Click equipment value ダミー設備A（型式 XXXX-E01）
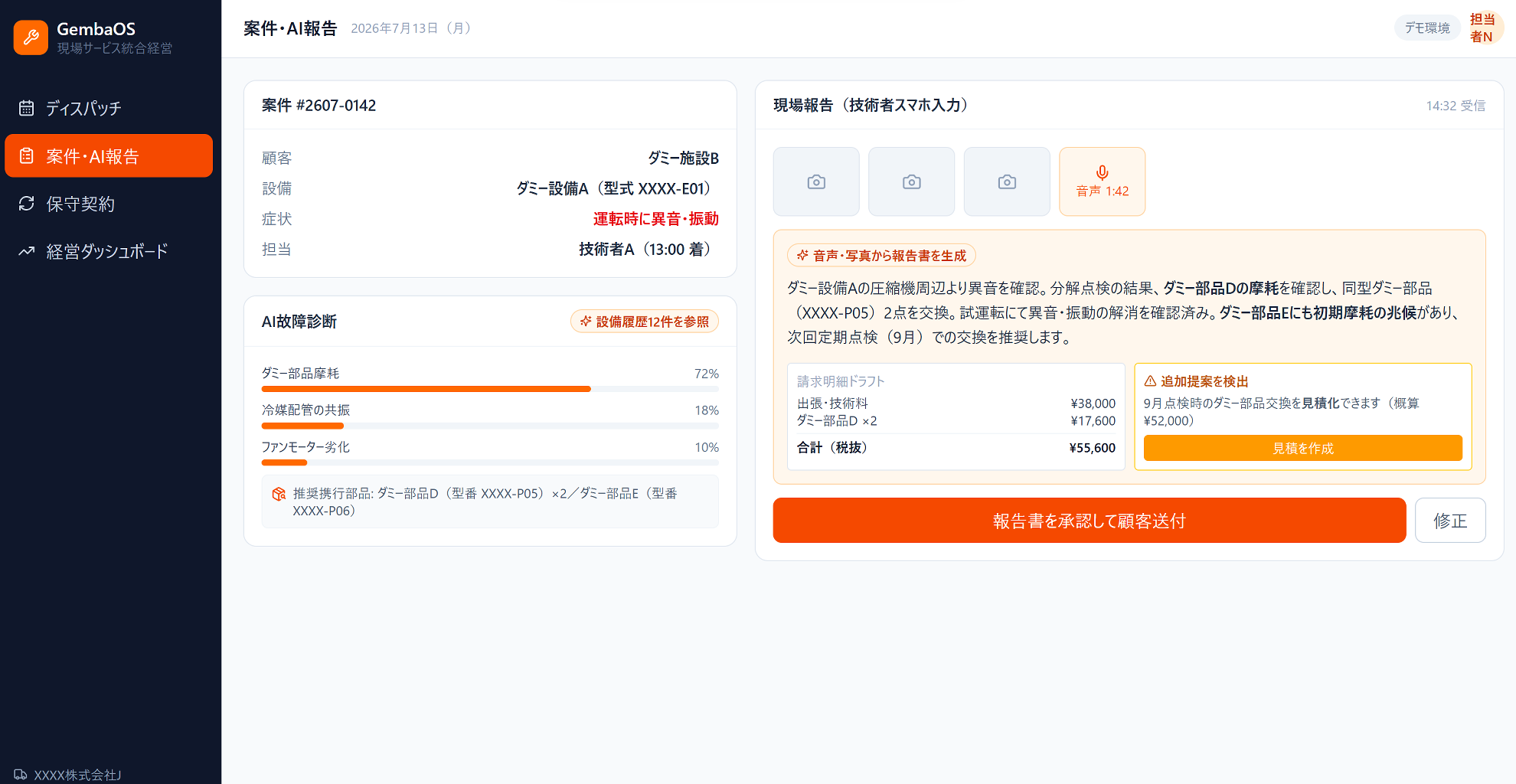The width and height of the screenshot is (1516, 784). (617, 188)
